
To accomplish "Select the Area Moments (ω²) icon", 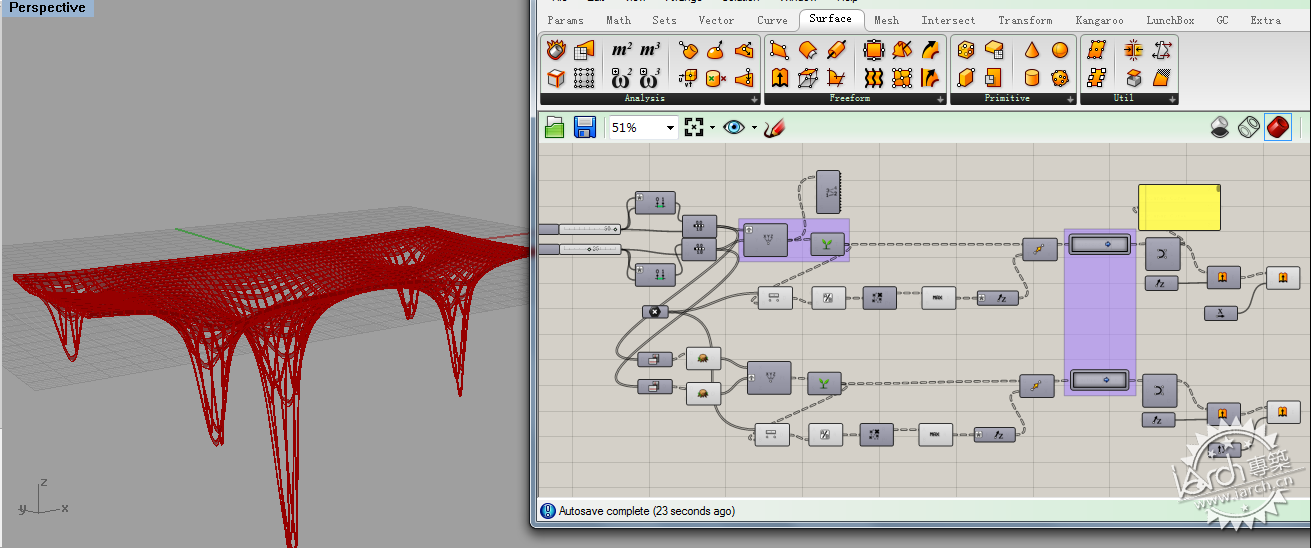I will click(x=621, y=78).
